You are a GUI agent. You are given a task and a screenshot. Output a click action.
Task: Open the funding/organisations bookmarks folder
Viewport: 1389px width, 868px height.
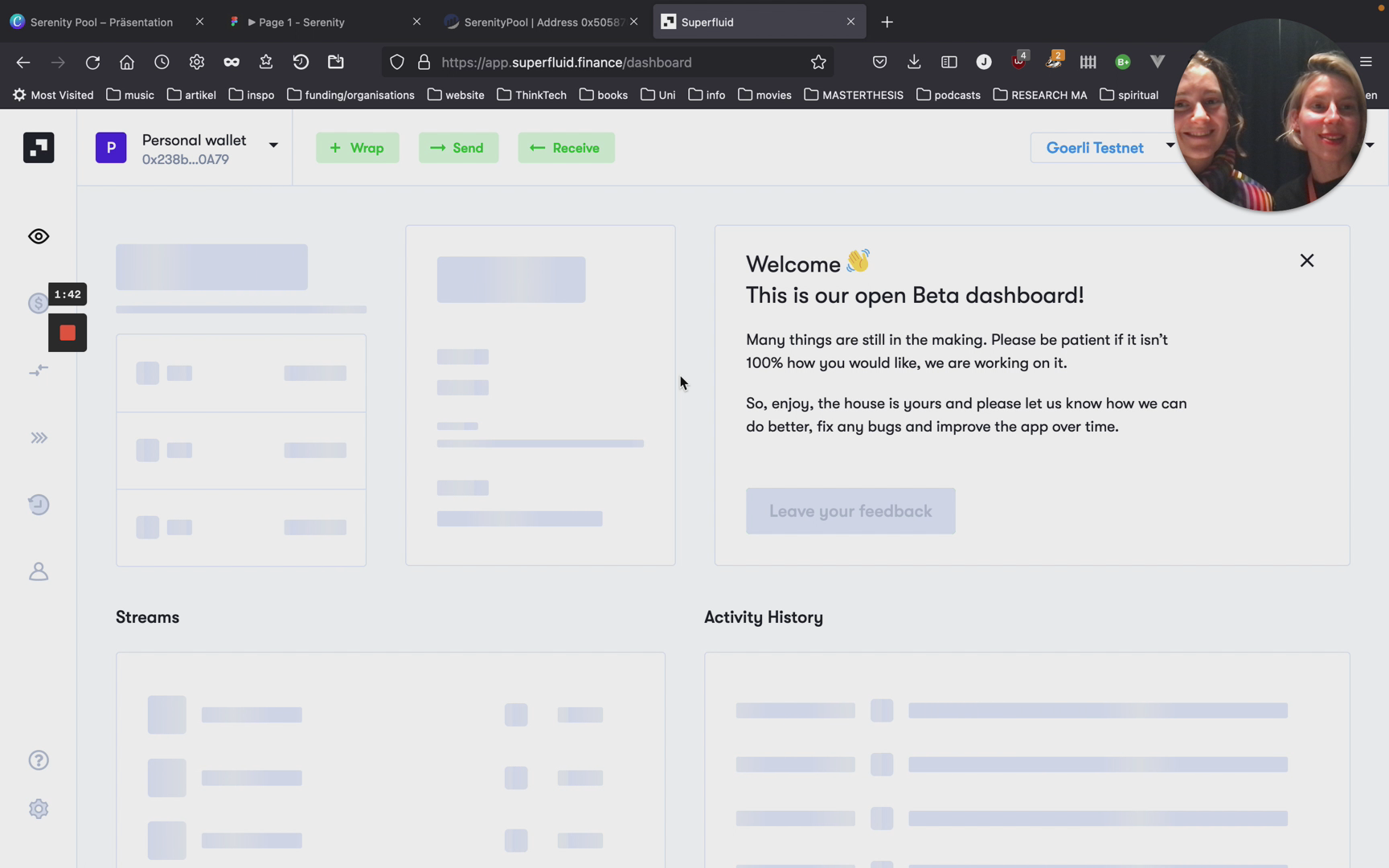pos(350,95)
